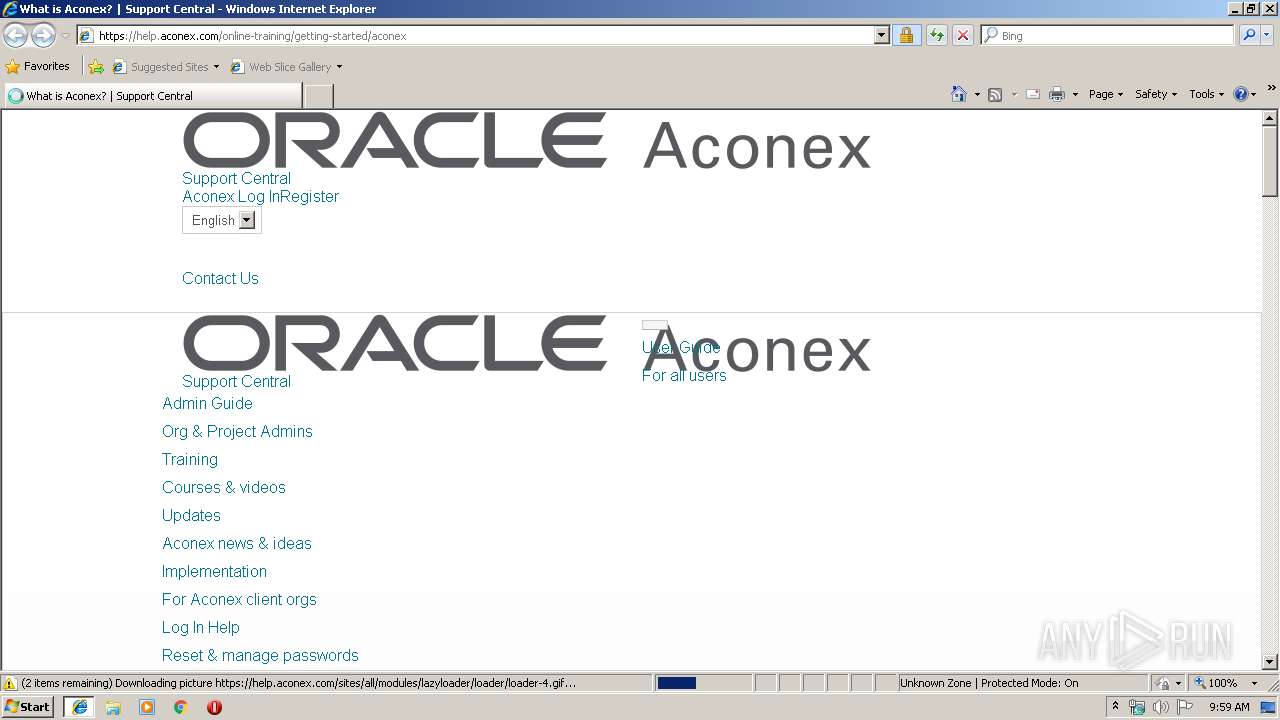
Task: Open the Tools menu
Action: tap(1206, 94)
